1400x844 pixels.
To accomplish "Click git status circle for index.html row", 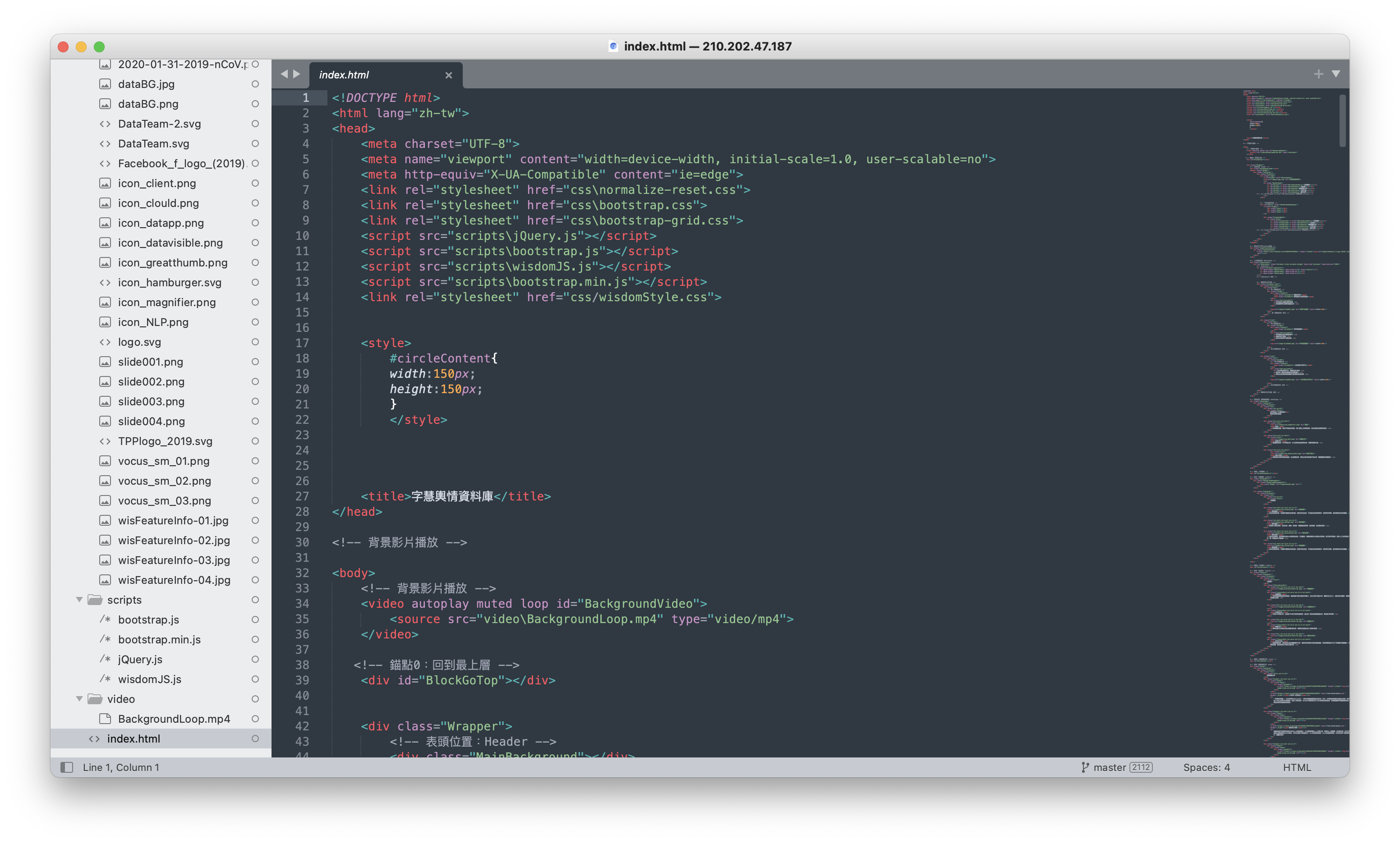I will (255, 738).
